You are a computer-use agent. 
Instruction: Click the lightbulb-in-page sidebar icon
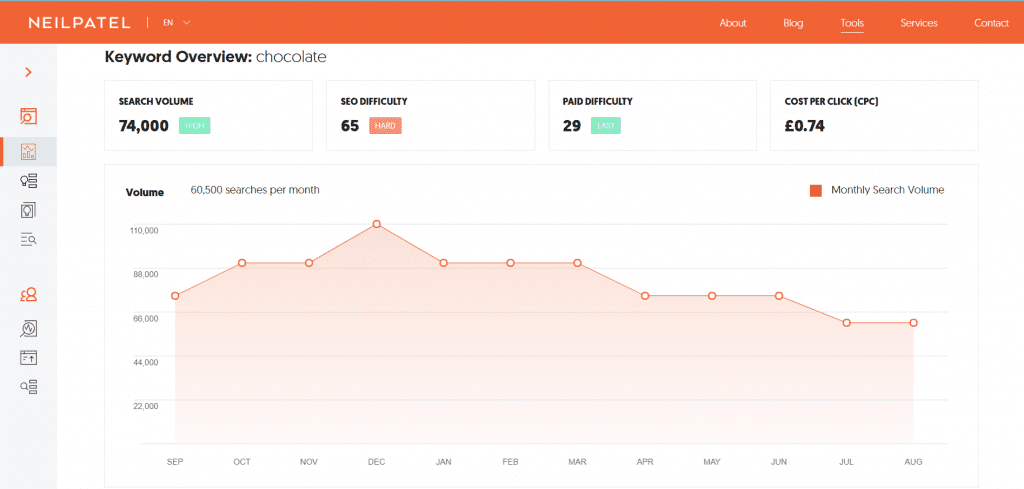(x=28, y=210)
